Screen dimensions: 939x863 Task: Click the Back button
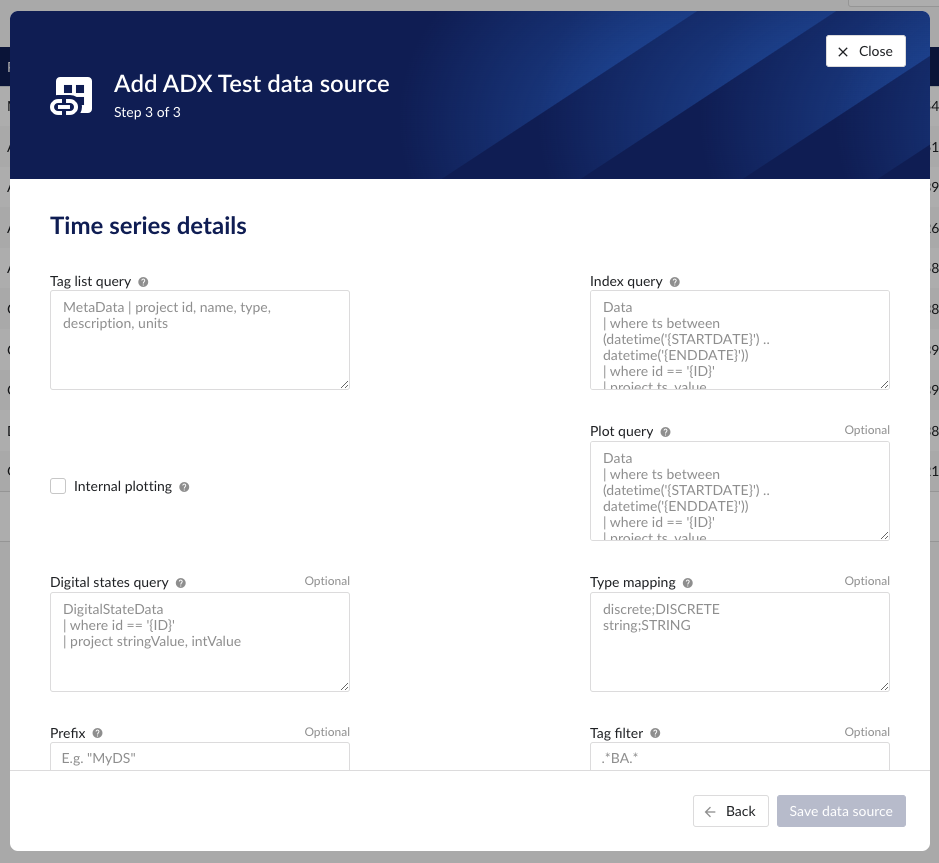tap(731, 811)
